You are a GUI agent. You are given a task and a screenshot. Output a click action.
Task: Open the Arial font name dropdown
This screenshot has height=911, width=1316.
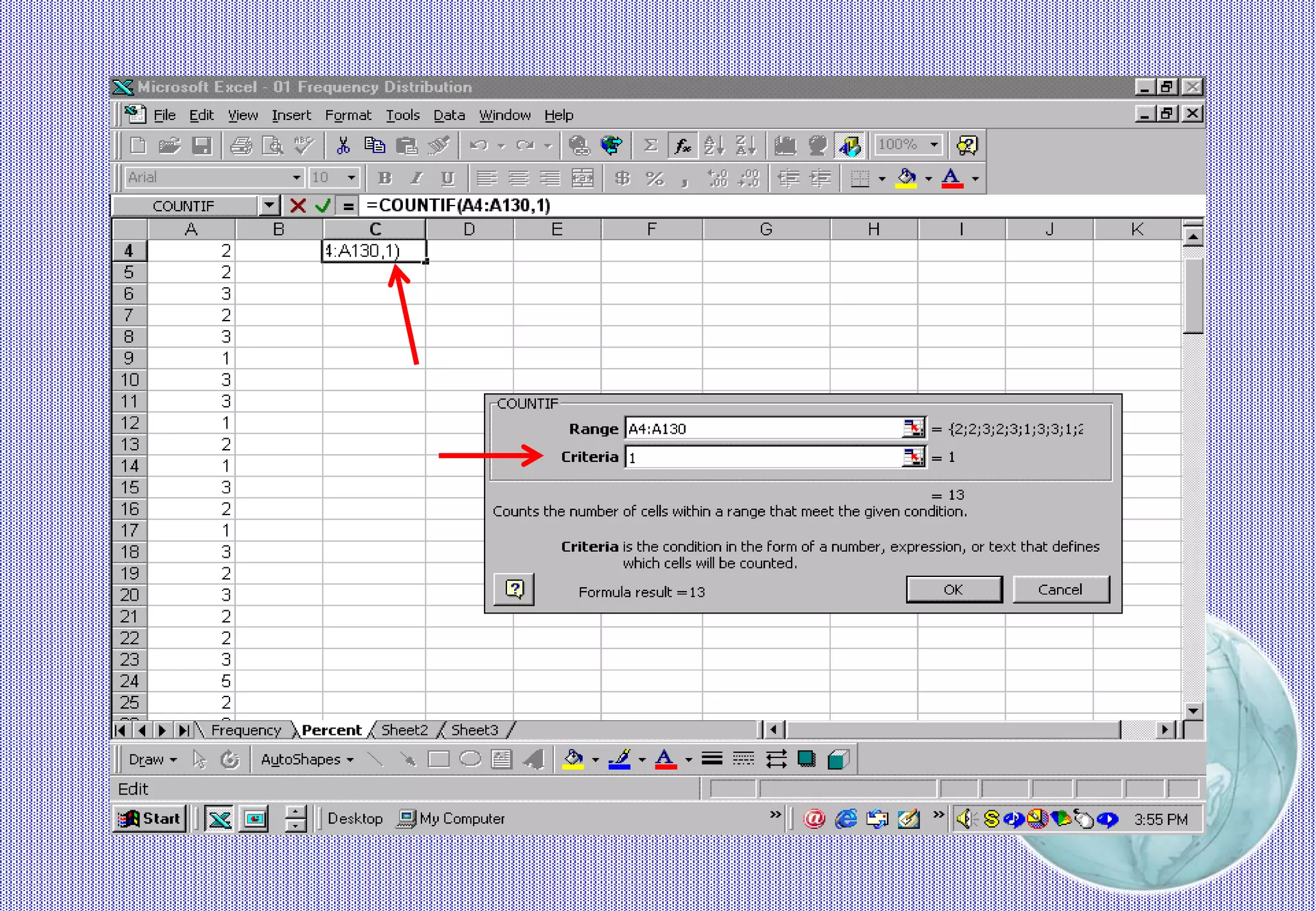point(296,177)
